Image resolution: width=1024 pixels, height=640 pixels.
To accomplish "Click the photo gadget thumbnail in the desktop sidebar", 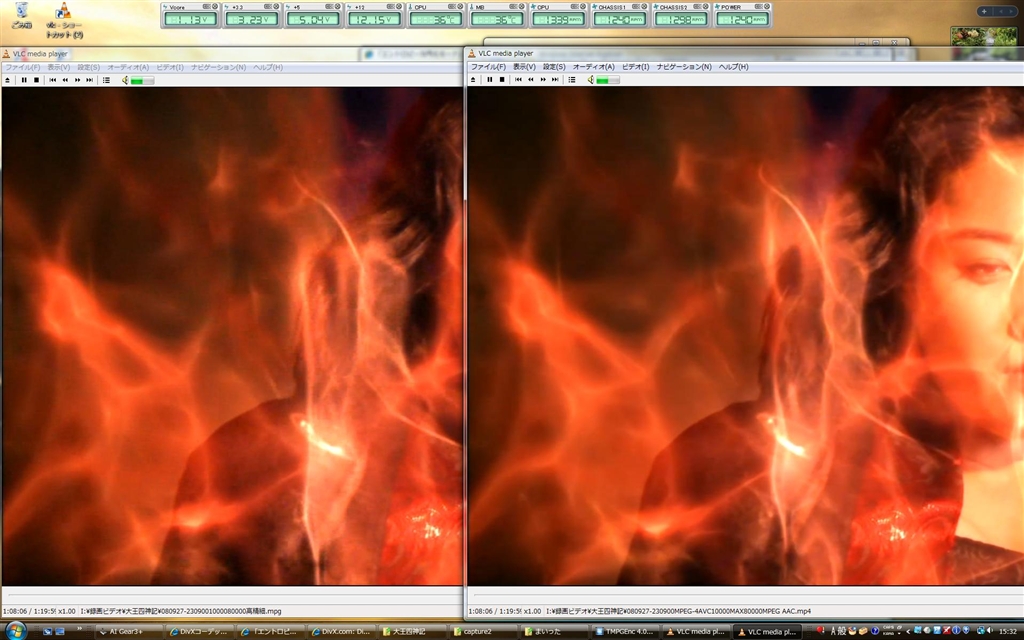I will coord(984,36).
